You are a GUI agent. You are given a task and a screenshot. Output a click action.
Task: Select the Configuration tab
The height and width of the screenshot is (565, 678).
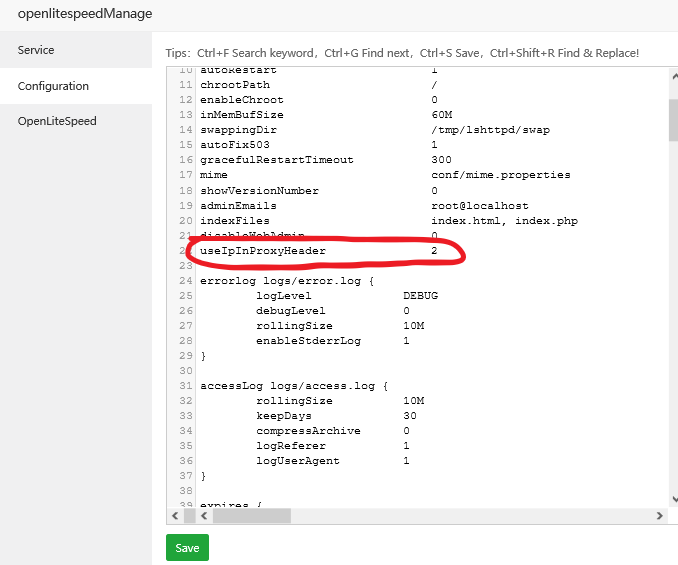(76, 86)
